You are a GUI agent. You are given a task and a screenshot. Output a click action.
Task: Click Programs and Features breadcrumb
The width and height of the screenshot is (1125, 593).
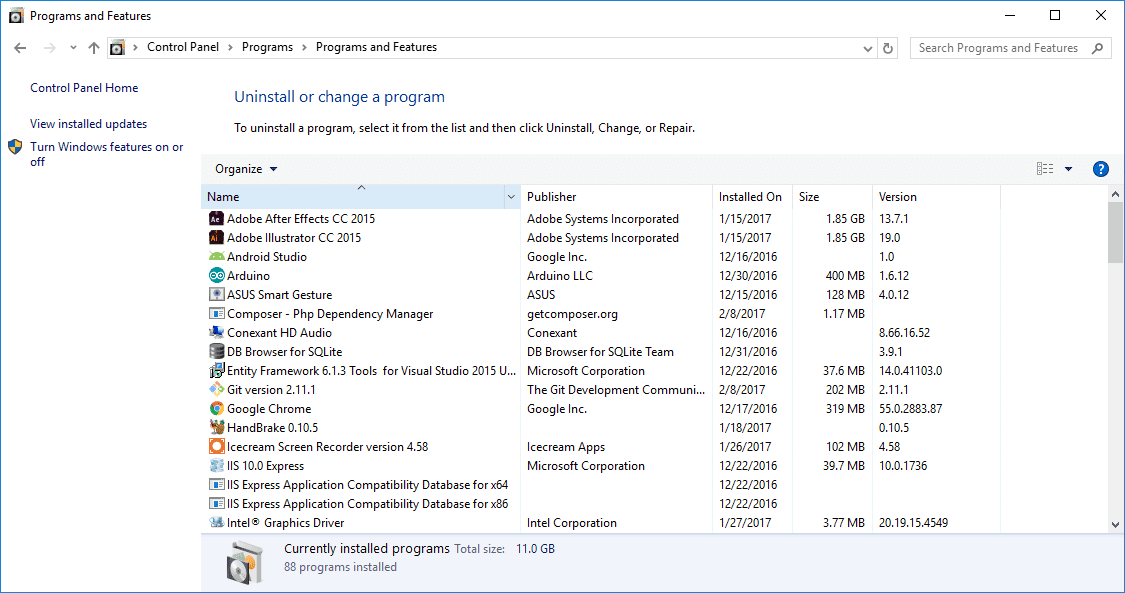click(x=376, y=47)
